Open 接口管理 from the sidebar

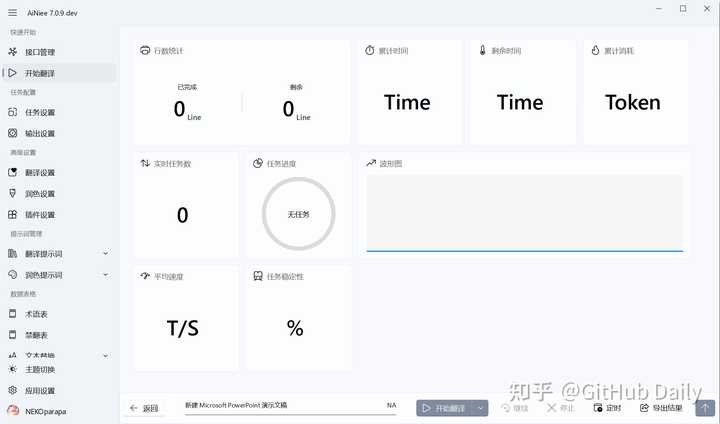tap(40, 52)
